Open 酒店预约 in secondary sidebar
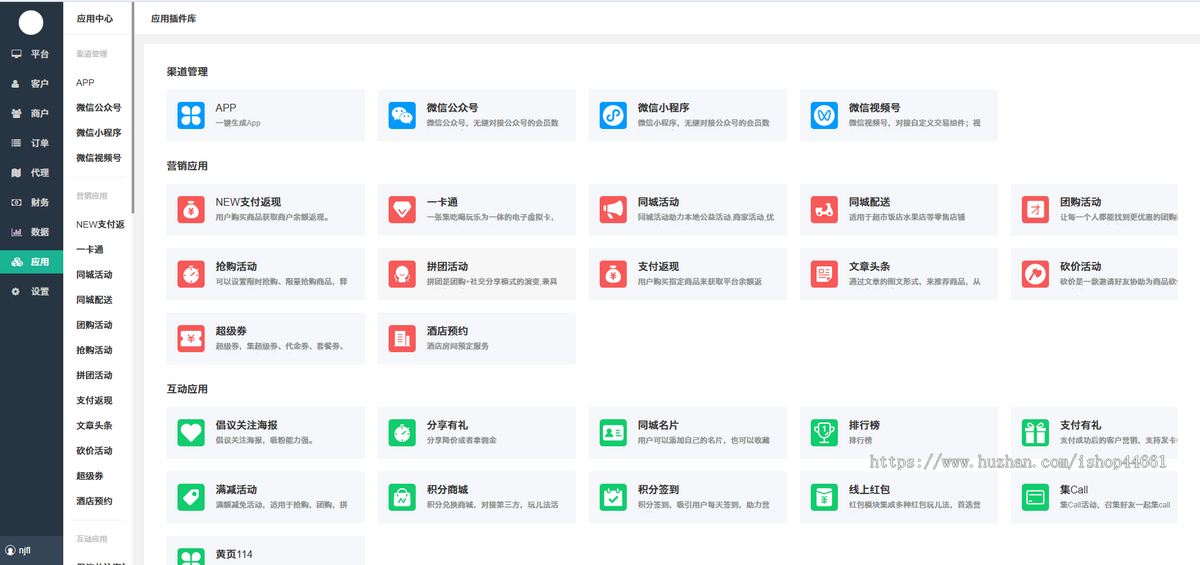 click(94, 501)
